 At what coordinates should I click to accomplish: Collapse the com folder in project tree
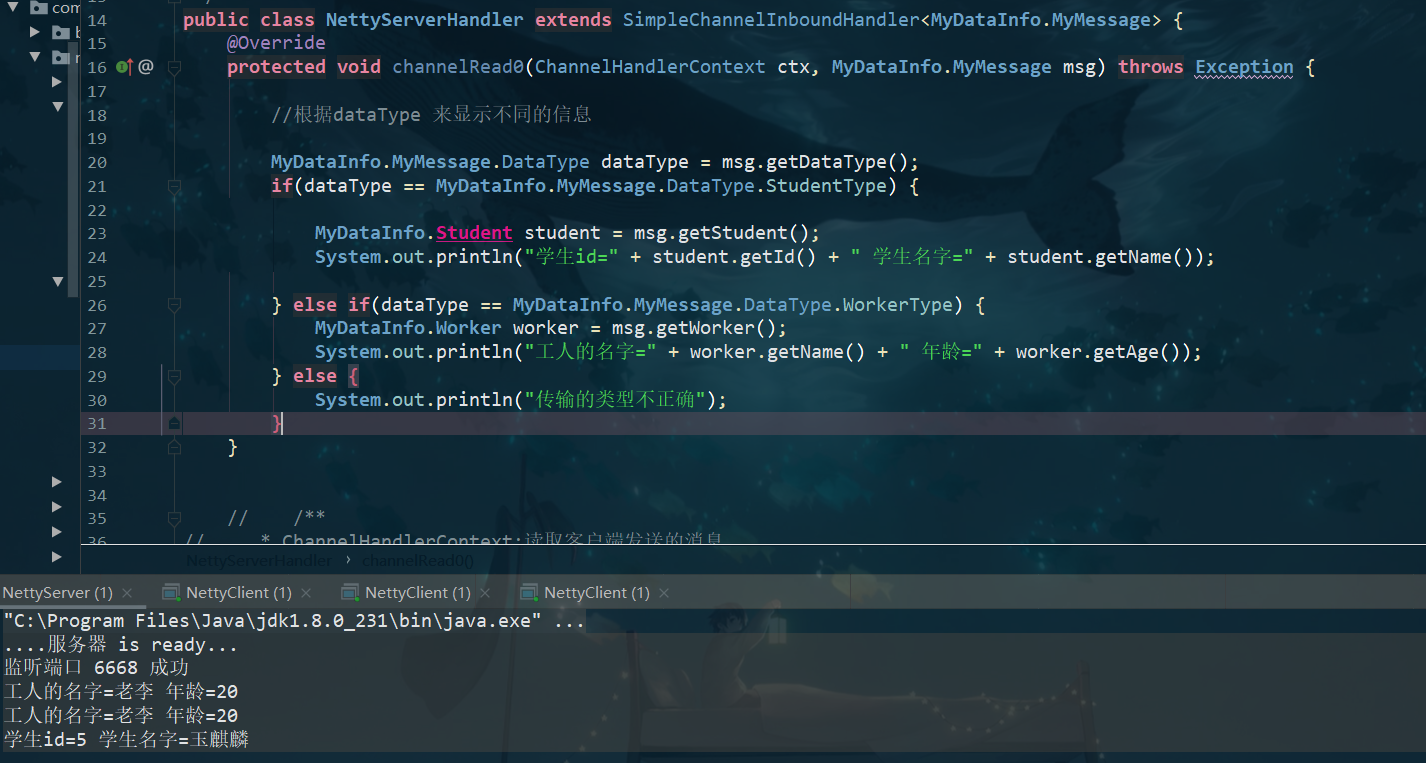13,8
